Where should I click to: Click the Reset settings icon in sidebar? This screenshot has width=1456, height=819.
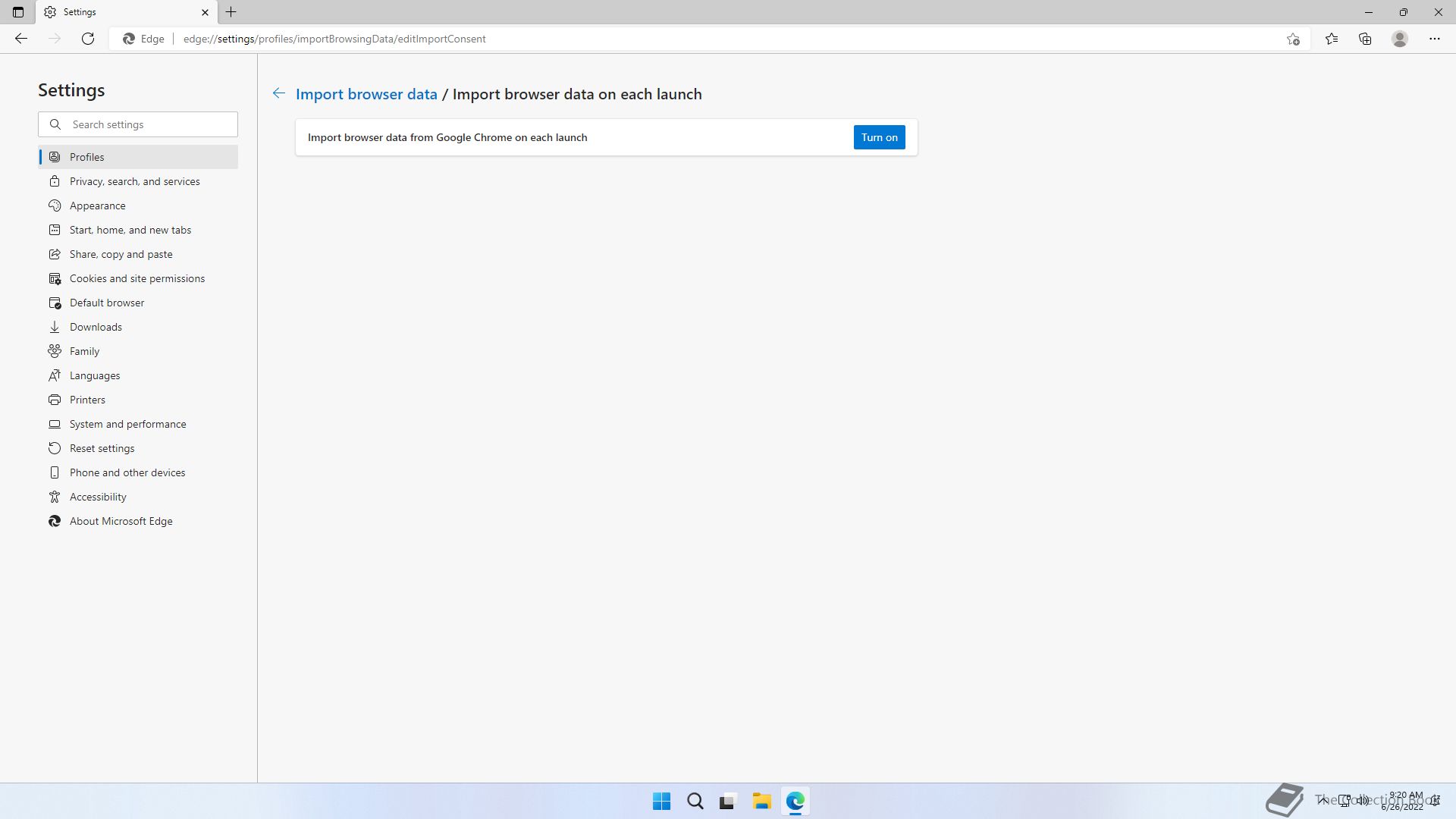click(55, 448)
